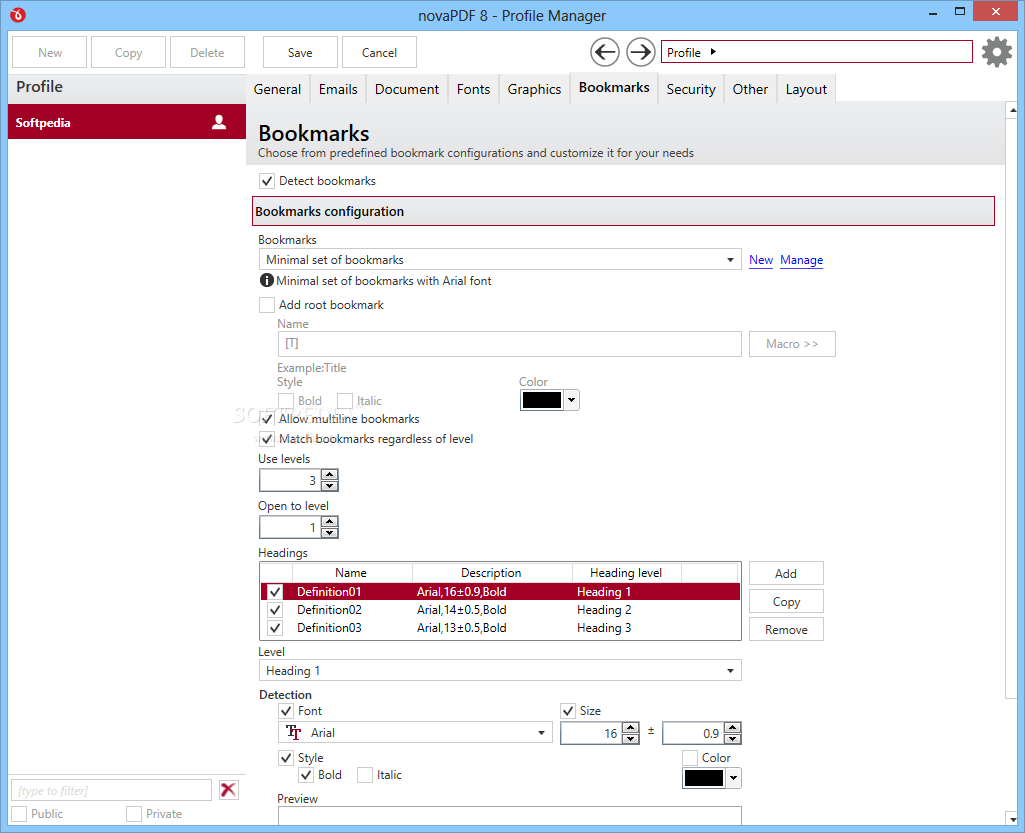Click the Macro >> button
Image resolution: width=1025 pixels, height=833 pixels.
[792, 344]
